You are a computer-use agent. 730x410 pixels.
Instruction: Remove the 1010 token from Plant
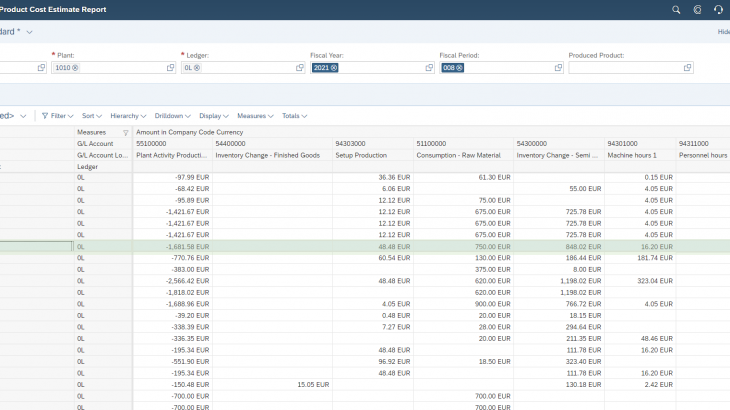click(75, 68)
